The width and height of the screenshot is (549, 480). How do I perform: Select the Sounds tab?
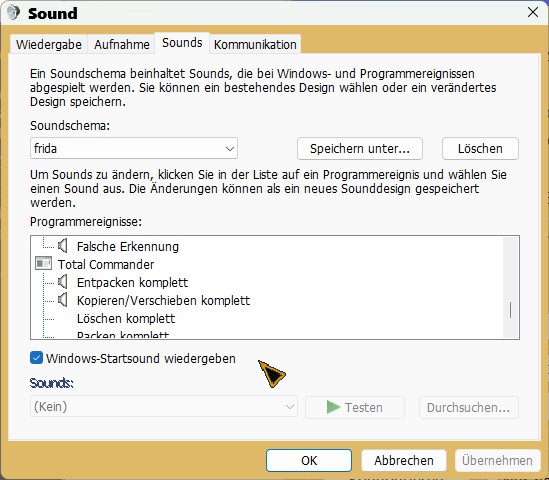182,43
